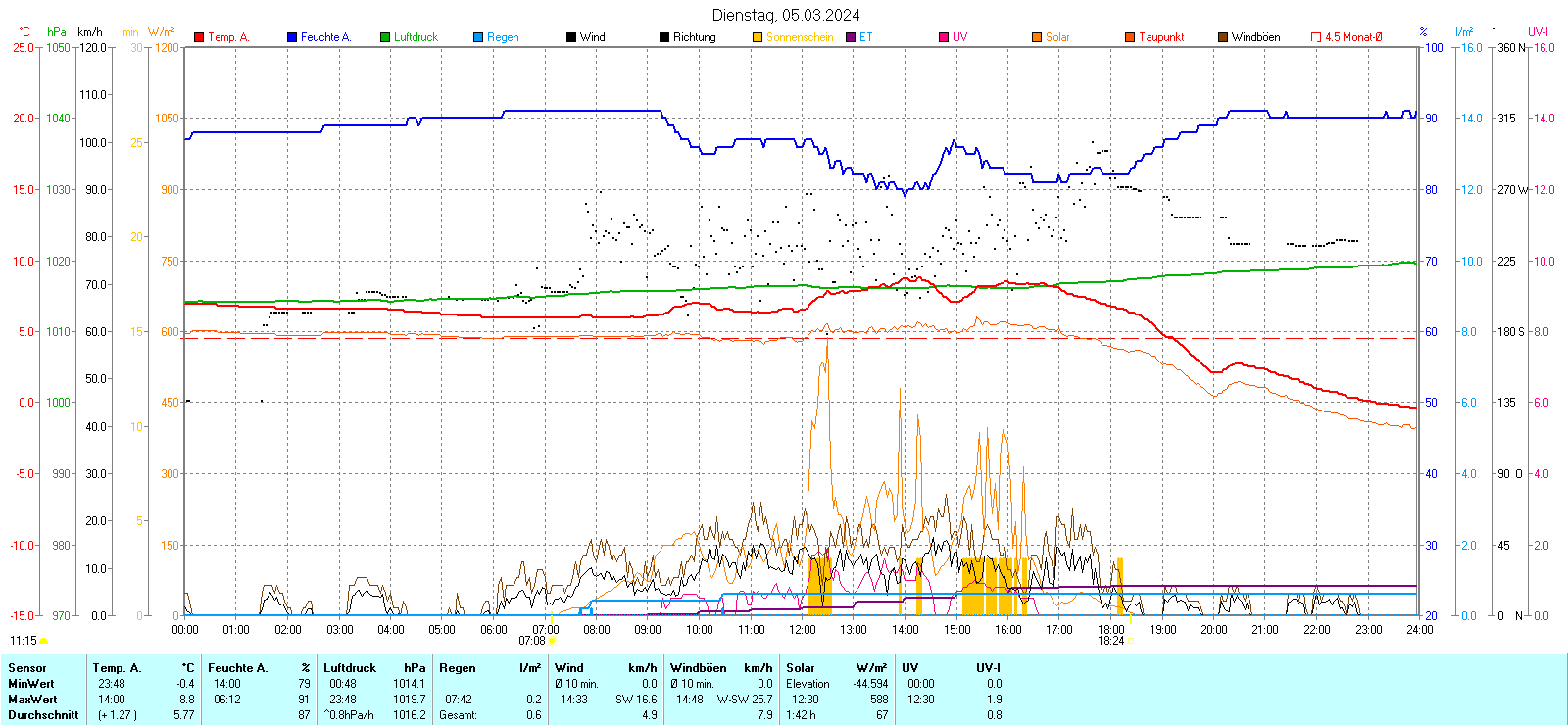
Task: Click the 12:00 time axis label
Action: [802, 630]
